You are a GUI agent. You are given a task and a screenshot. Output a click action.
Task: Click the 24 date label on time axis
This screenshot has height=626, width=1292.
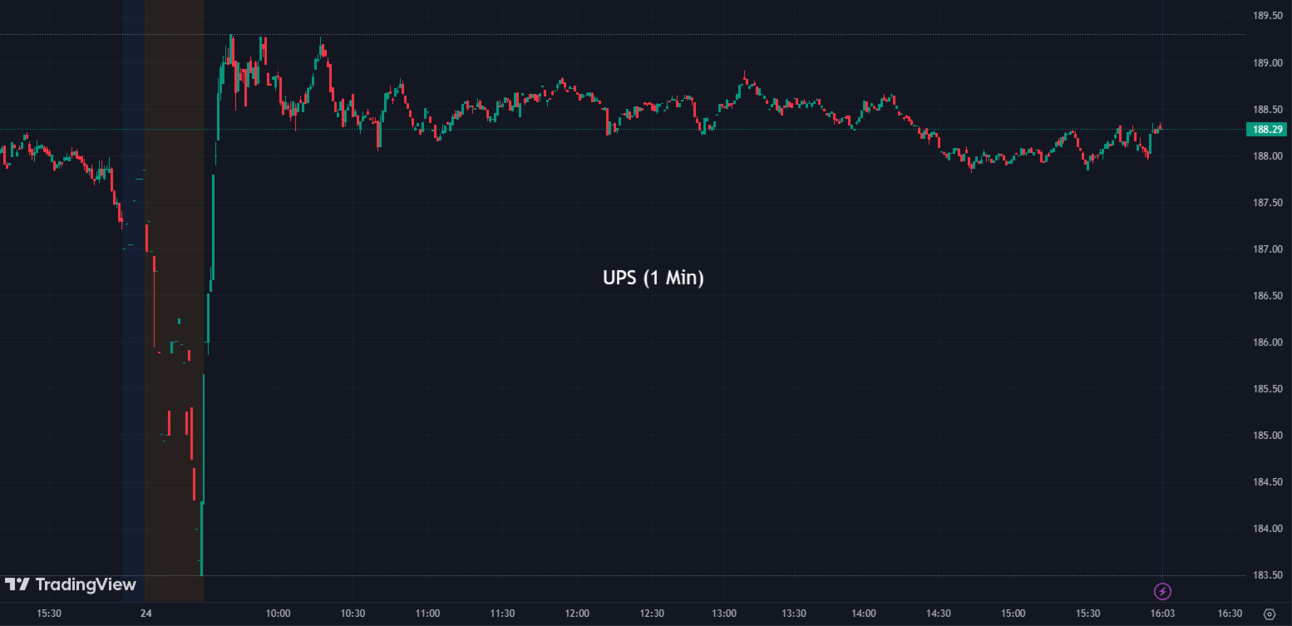tap(146, 613)
